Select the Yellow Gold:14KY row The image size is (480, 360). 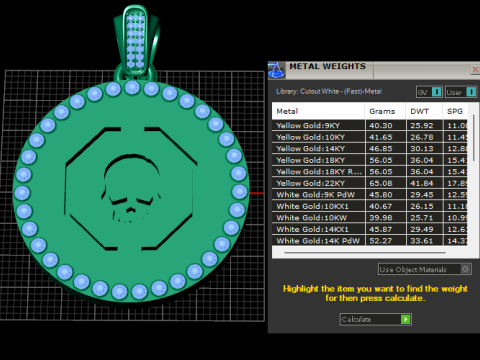coord(370,148)
